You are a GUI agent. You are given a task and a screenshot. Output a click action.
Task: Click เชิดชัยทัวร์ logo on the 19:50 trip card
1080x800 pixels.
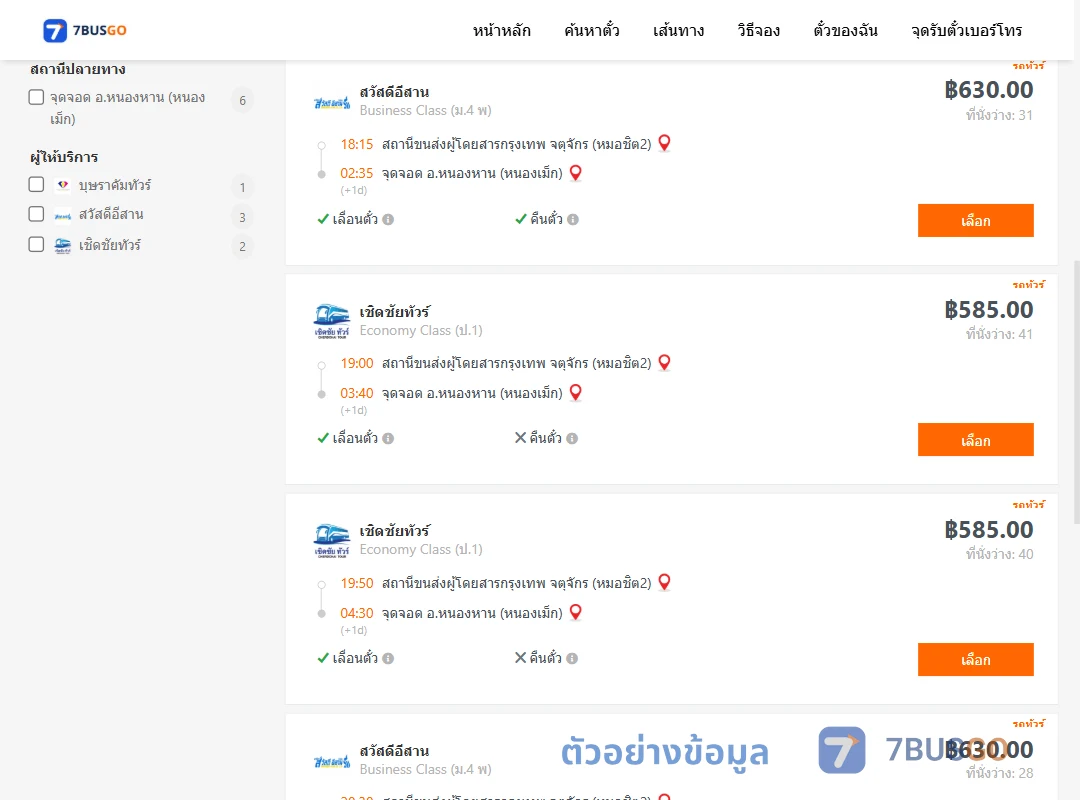click(x=332, y=541)
